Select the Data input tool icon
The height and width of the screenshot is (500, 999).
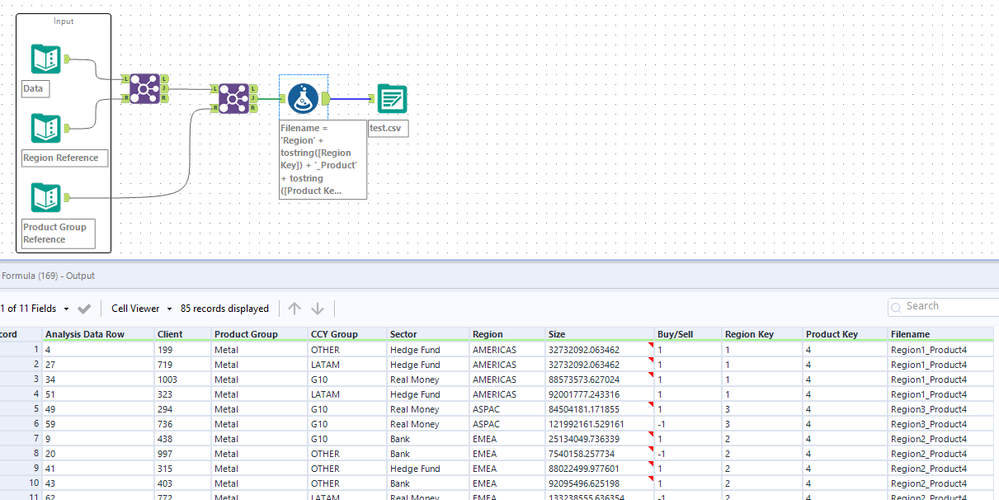pos(46,59)
